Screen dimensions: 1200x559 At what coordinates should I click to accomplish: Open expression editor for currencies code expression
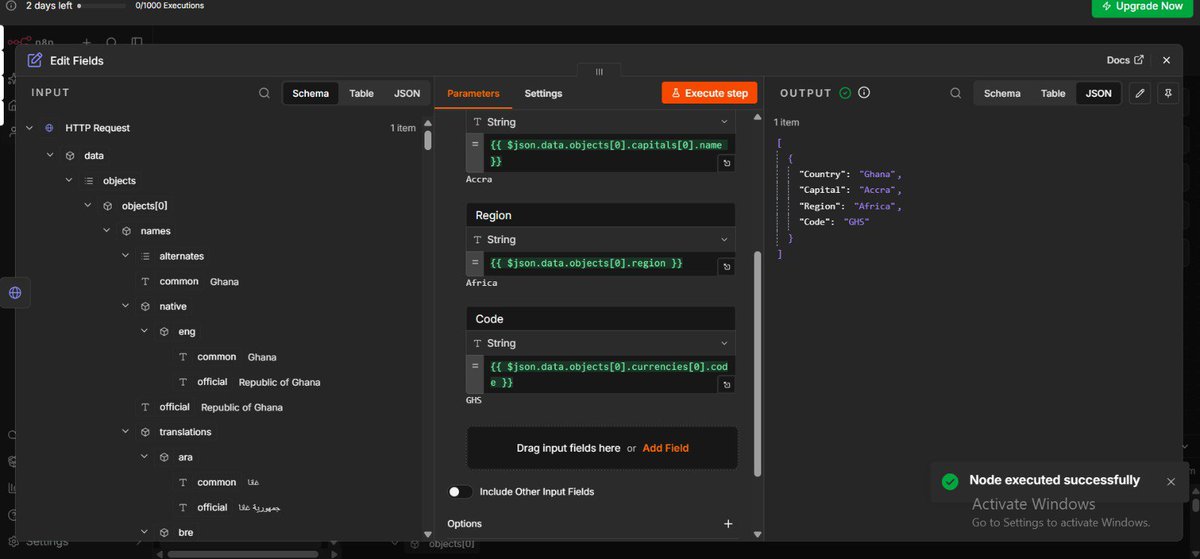(x=727, y=385)
